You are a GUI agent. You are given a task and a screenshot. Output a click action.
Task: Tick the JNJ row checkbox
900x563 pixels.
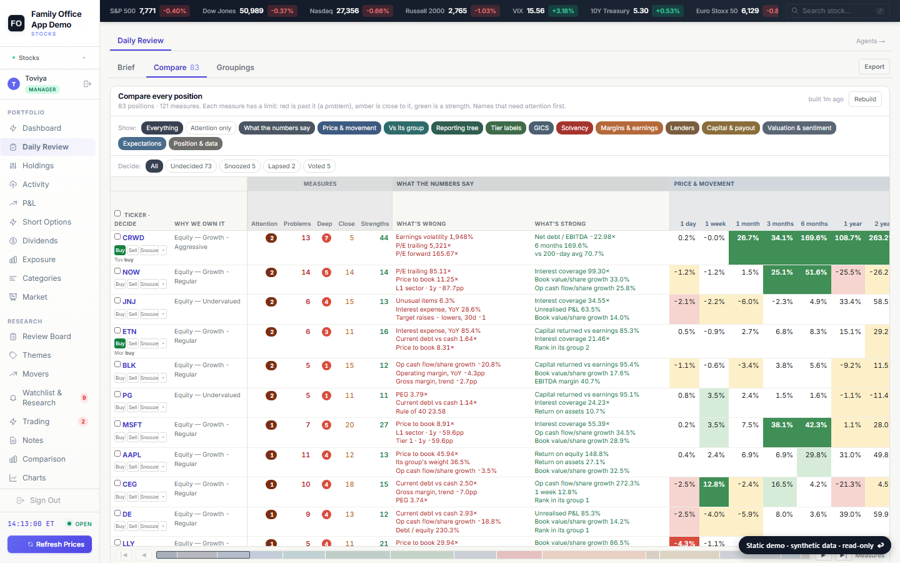pos(118,300)
